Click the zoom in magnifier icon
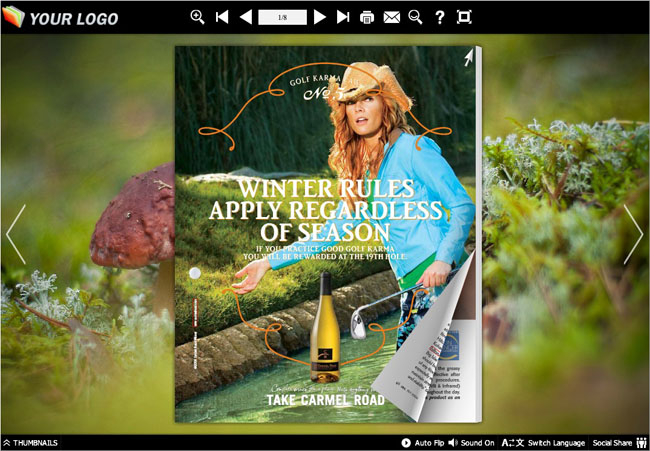650x451 pixels. pos(197,17)
